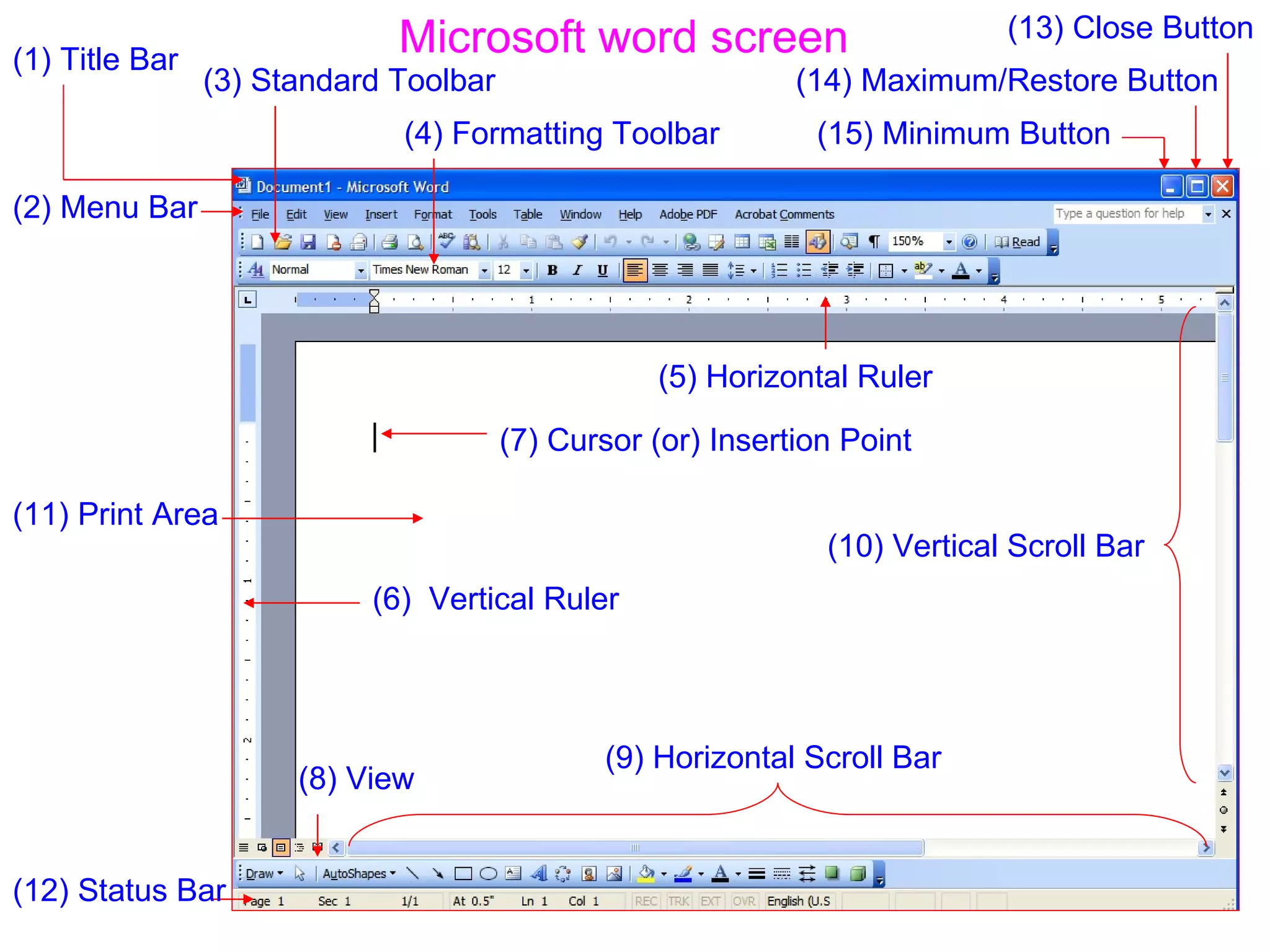Open the Research tool icon
Image resolution: width=1270 pixels, height=952 pixels.
[472, 242]
